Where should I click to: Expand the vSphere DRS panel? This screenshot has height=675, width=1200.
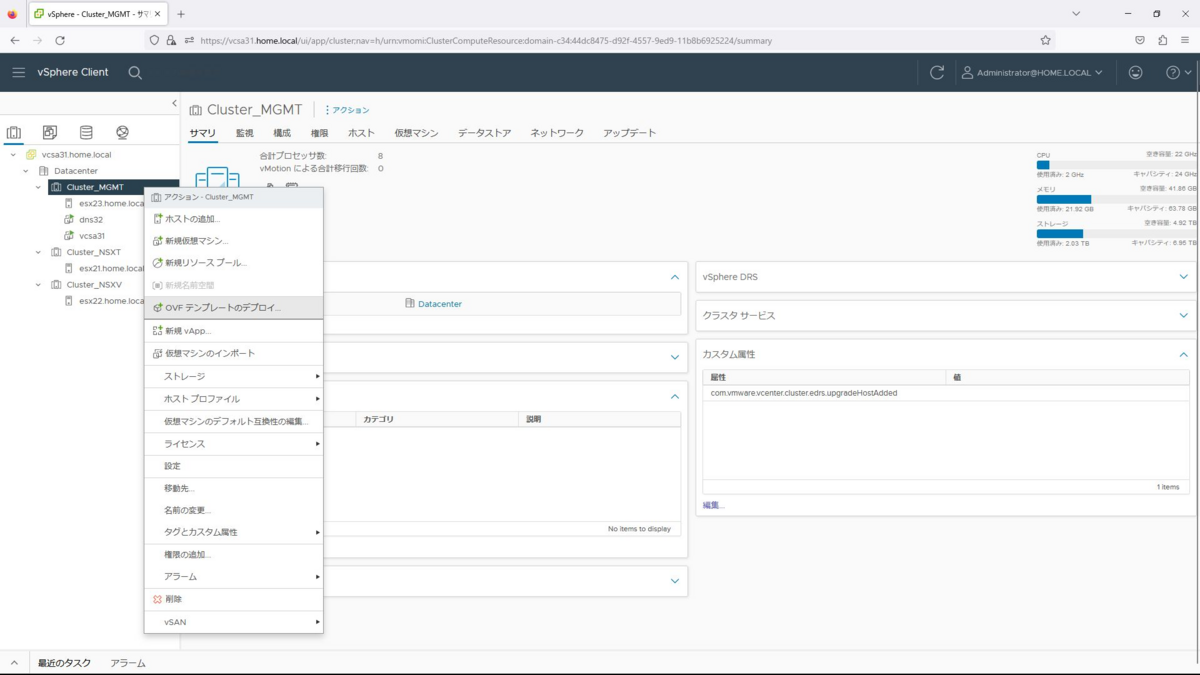click(x=1184, y=277)
